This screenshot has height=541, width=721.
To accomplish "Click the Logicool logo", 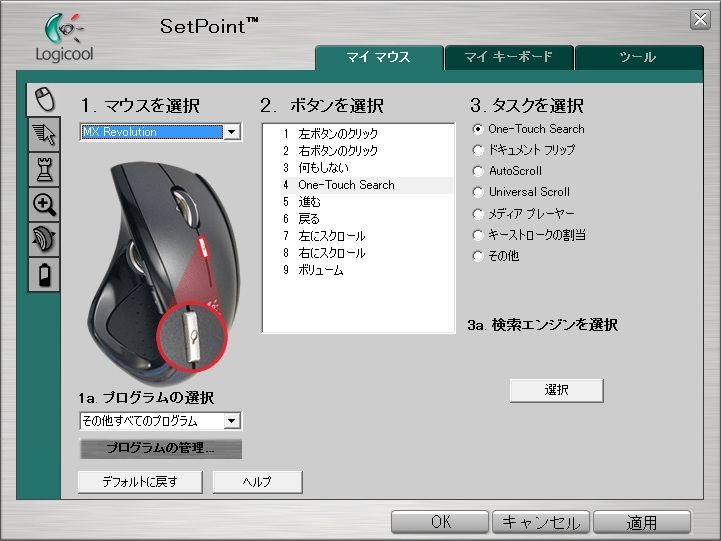I will click(64, 38).
